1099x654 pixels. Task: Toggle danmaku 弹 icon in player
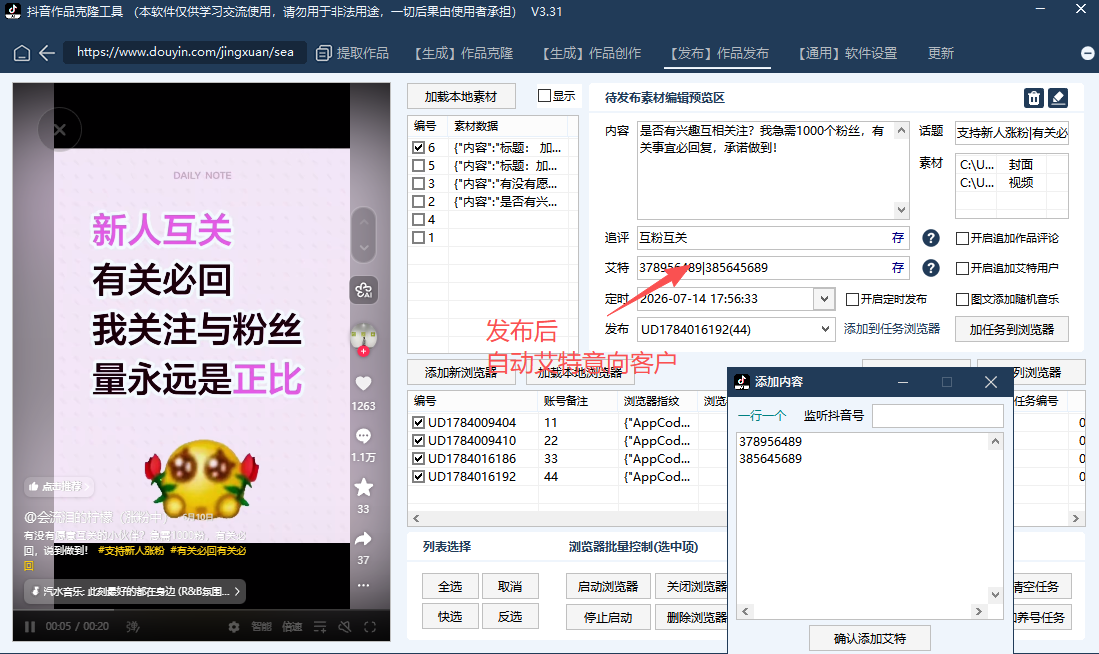(132, 627)
